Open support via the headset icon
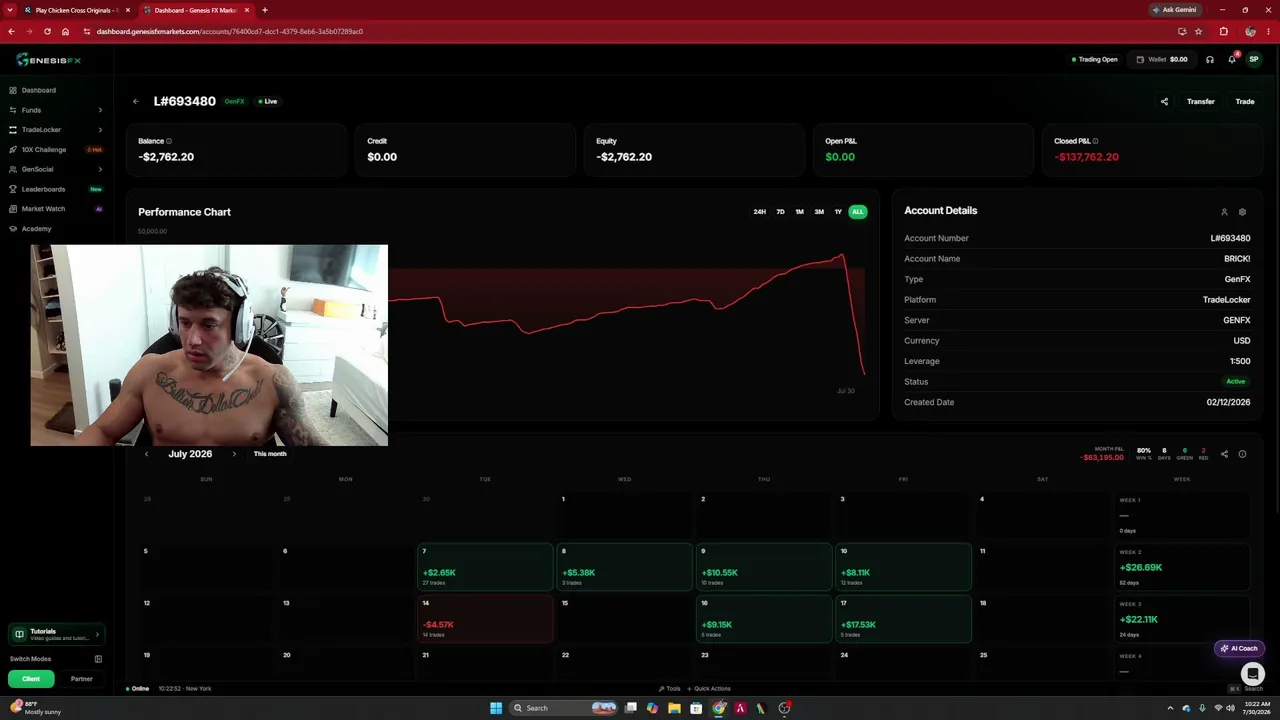The height and width of the screenshot is (720, 1280). point(1210,59)
